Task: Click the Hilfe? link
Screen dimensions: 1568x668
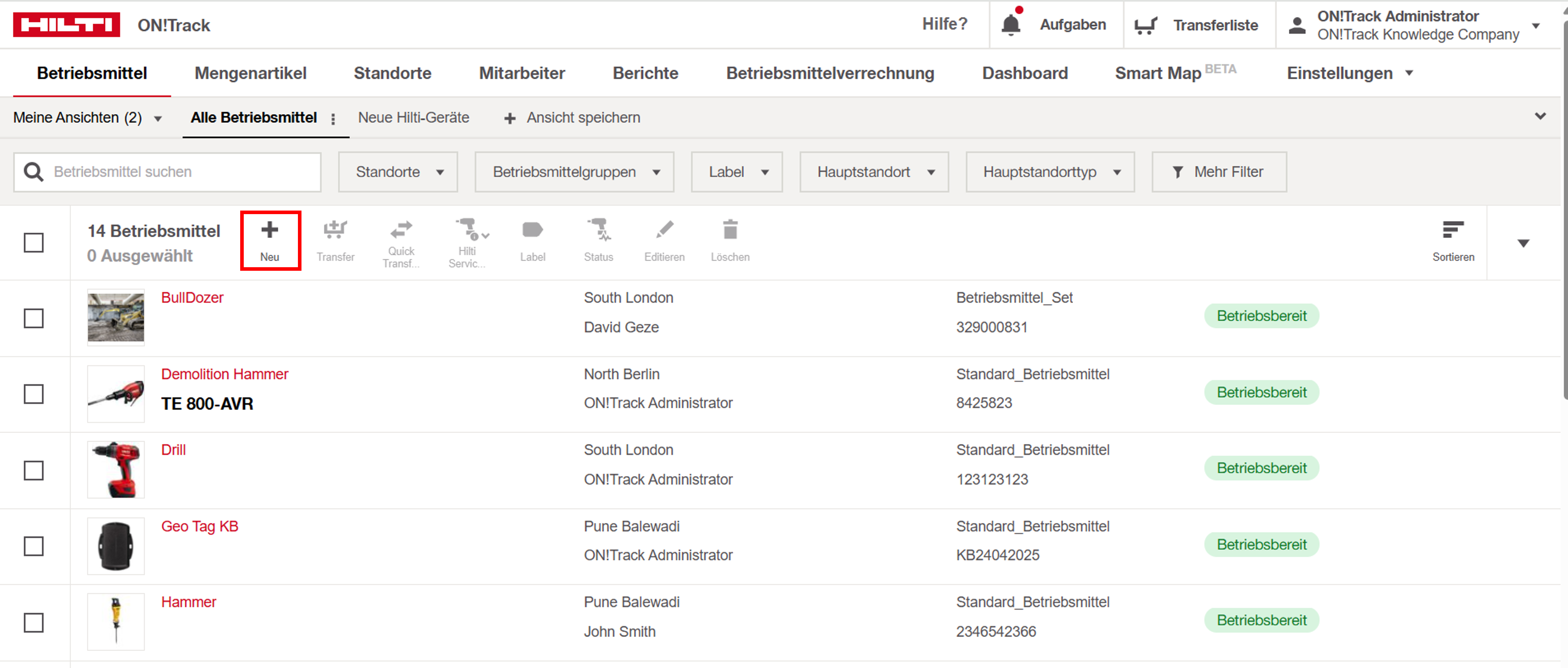Action: [944, 24]
